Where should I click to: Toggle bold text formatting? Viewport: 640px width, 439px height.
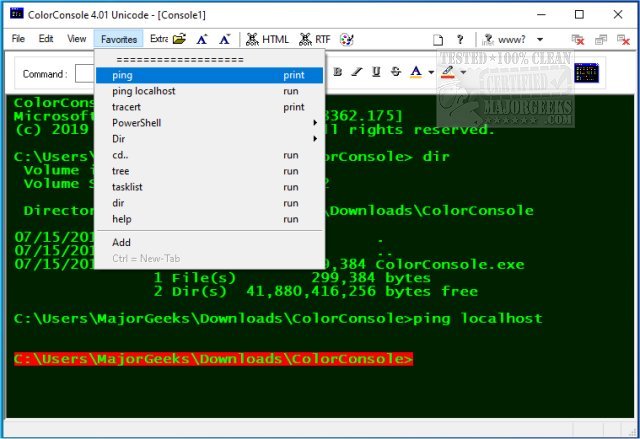pos(337,72)
